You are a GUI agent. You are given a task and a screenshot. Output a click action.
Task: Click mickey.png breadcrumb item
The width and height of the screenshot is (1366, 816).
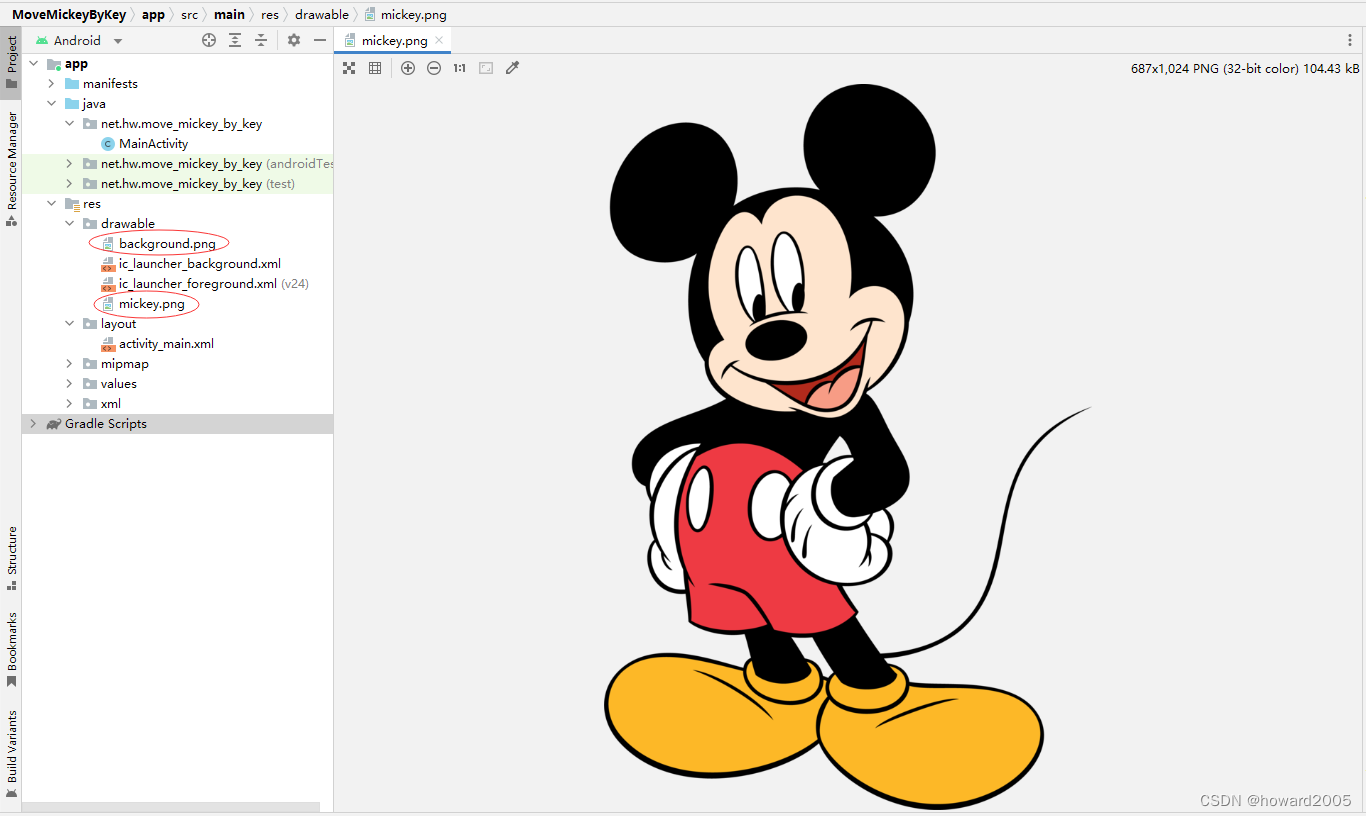405,14
